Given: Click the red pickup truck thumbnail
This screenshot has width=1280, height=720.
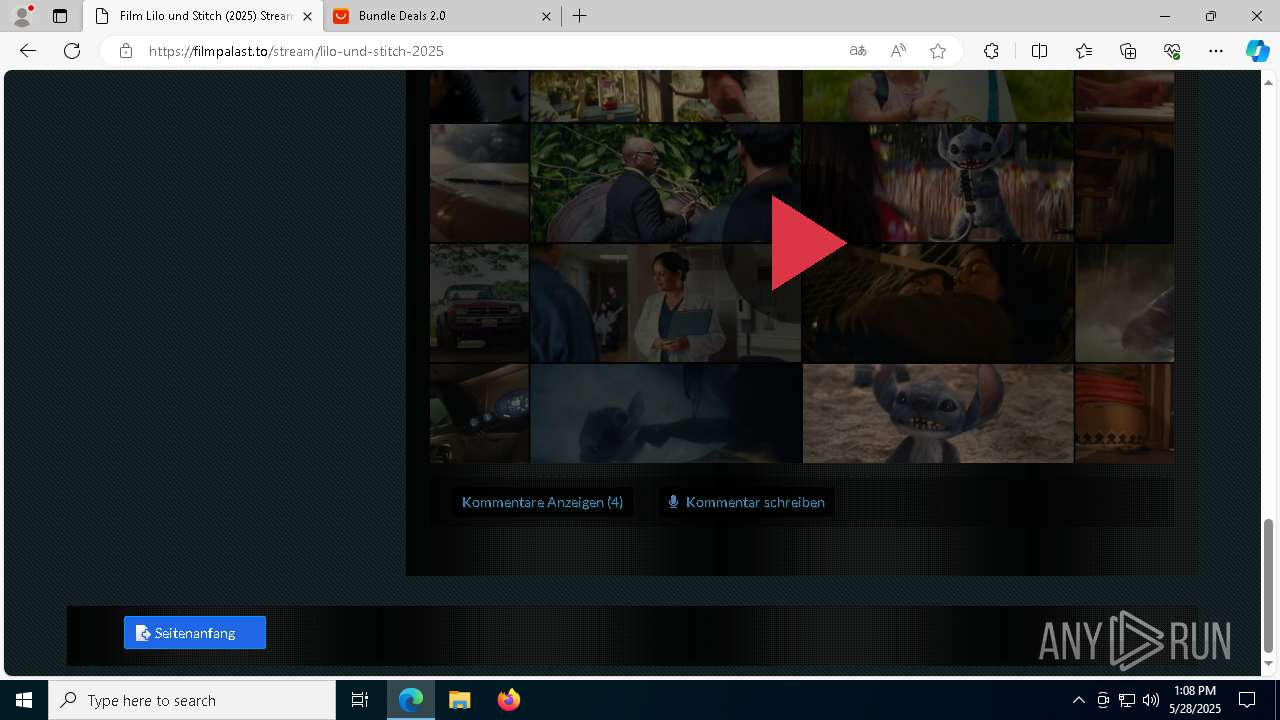Looking at the screenshot, I should click(x=479, y=303).
